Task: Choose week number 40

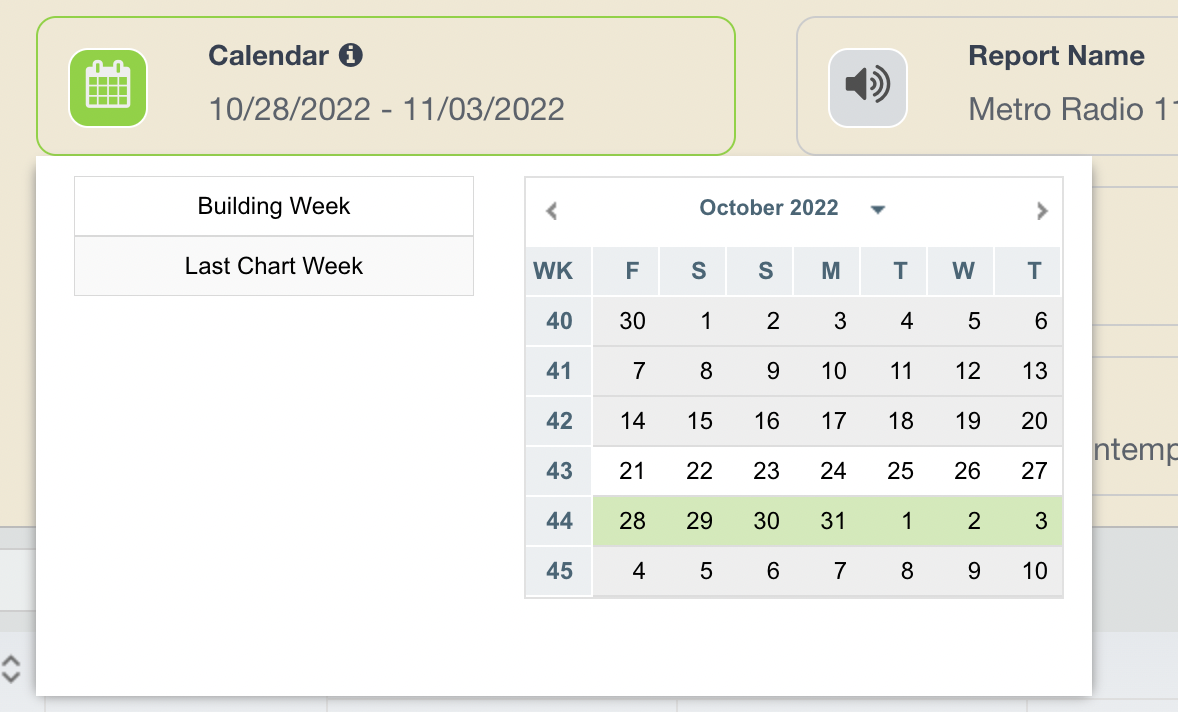Action: 559,321
